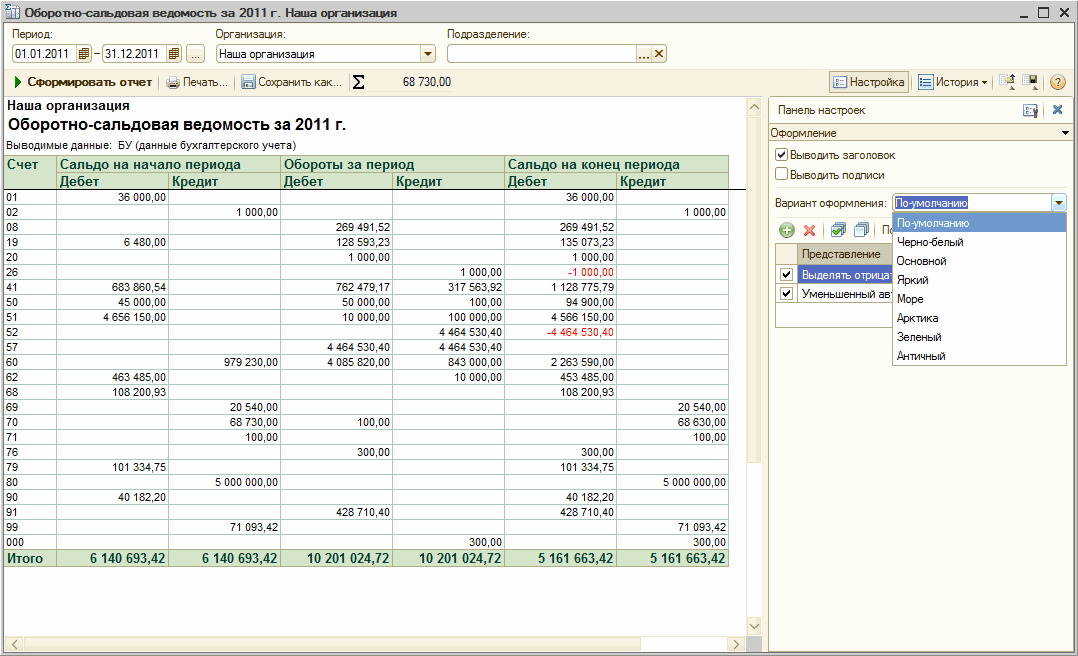
Task: Uncheck the Выделять отрицательные row checkbox
Action: coord(786,274)
